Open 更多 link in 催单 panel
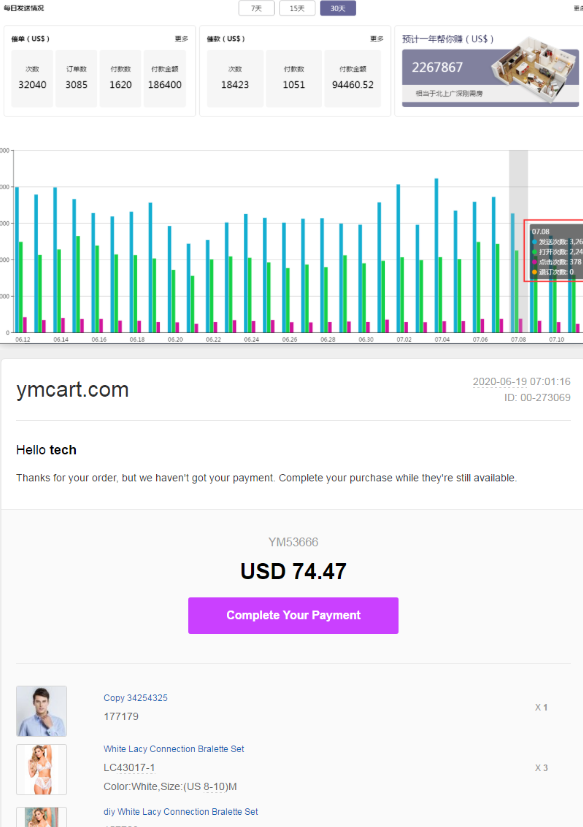 [x=181, y=39]
